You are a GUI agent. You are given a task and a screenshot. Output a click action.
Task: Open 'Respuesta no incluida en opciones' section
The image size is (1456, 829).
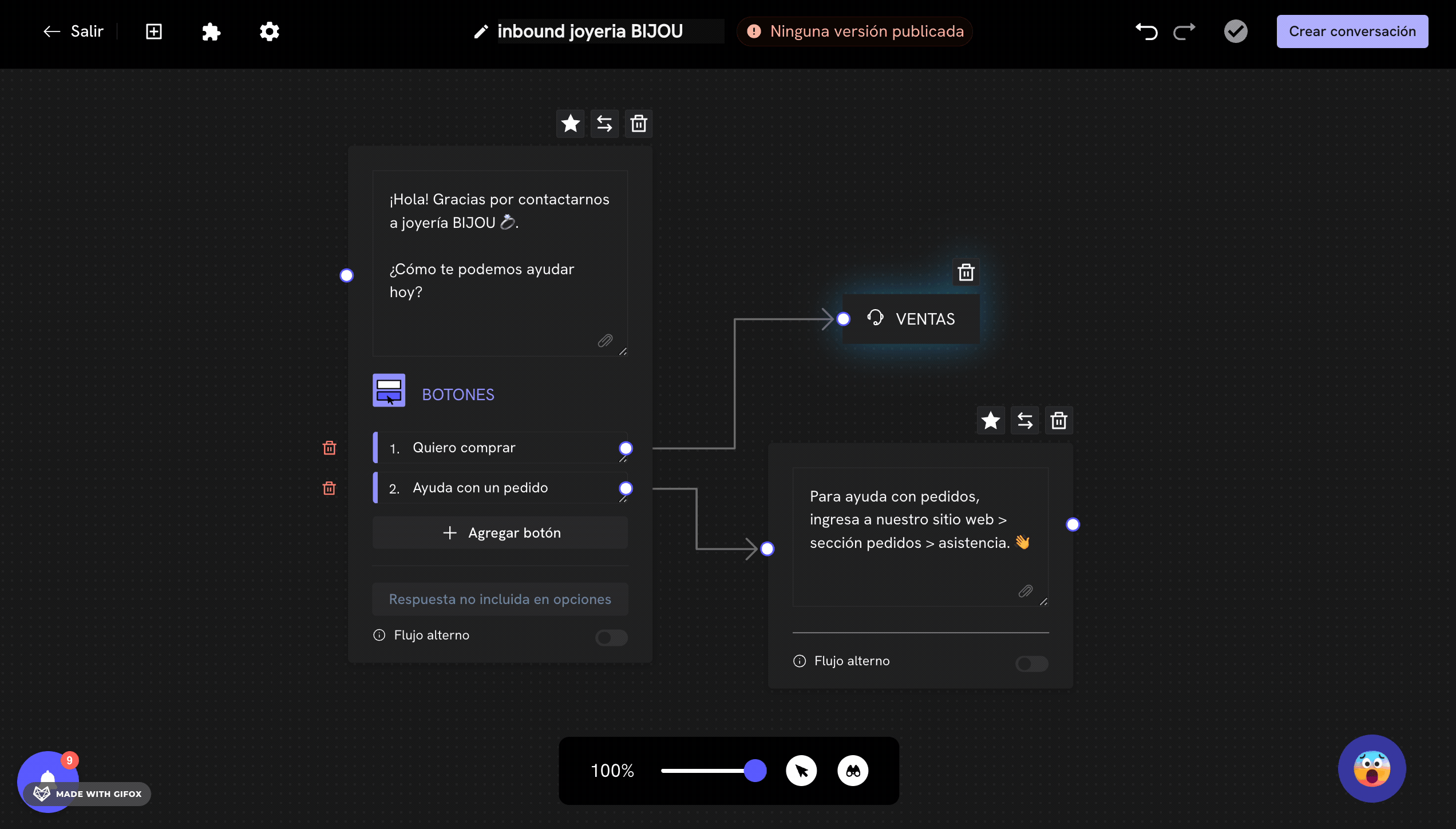tap(500, 599)
